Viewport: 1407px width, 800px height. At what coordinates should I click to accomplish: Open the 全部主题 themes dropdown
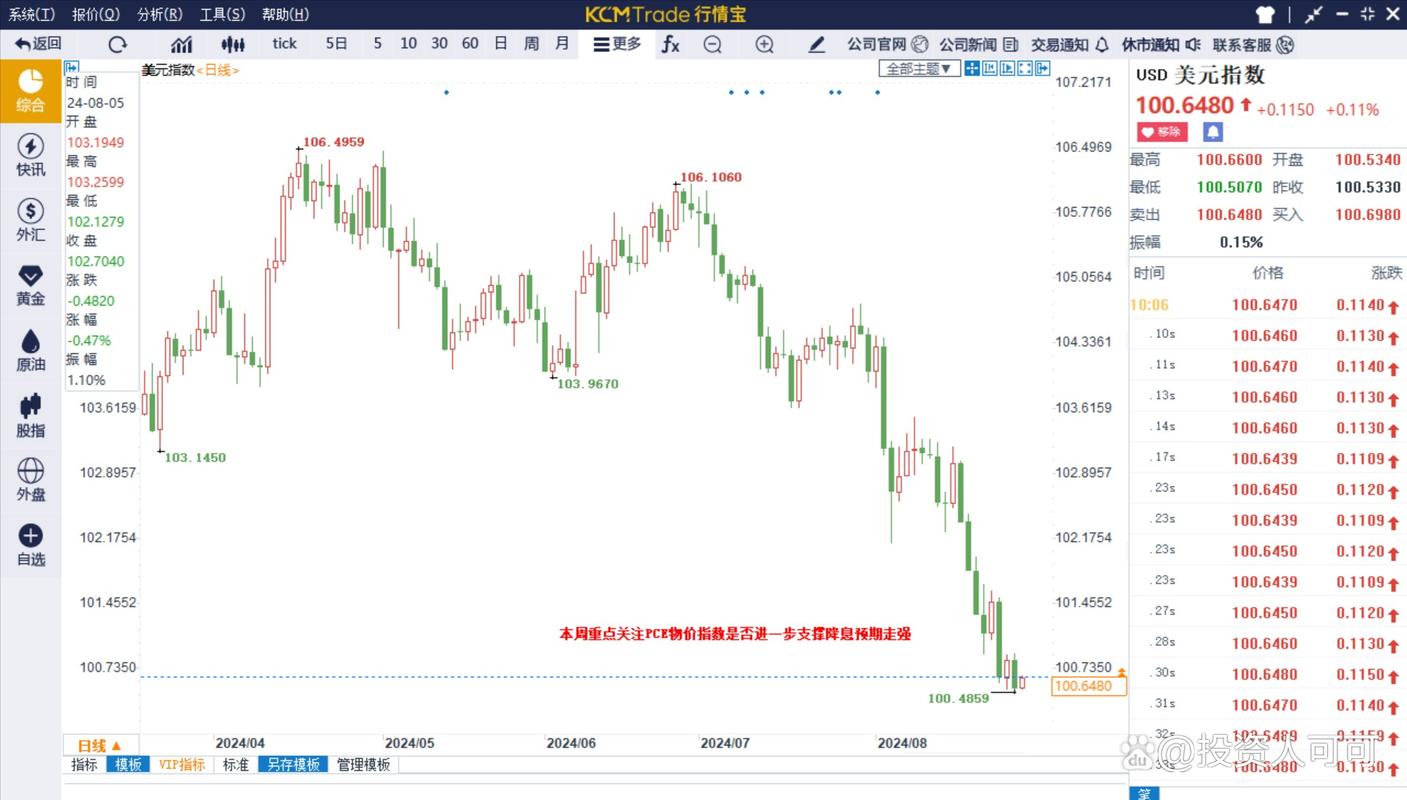coord(917,68)
